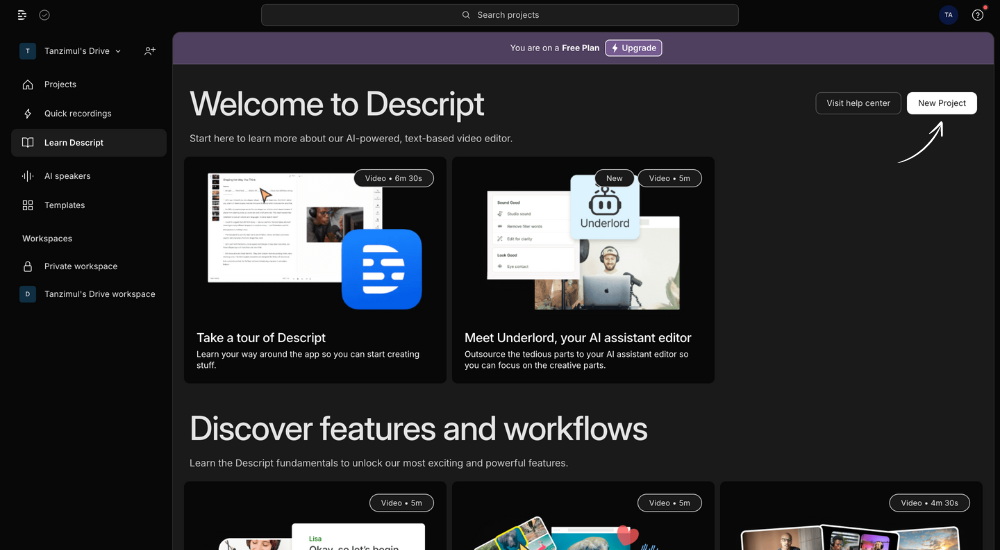Click the Video 6m 30s badge
The height and width of the screenshot is (550, 1000).
[393, 179]
